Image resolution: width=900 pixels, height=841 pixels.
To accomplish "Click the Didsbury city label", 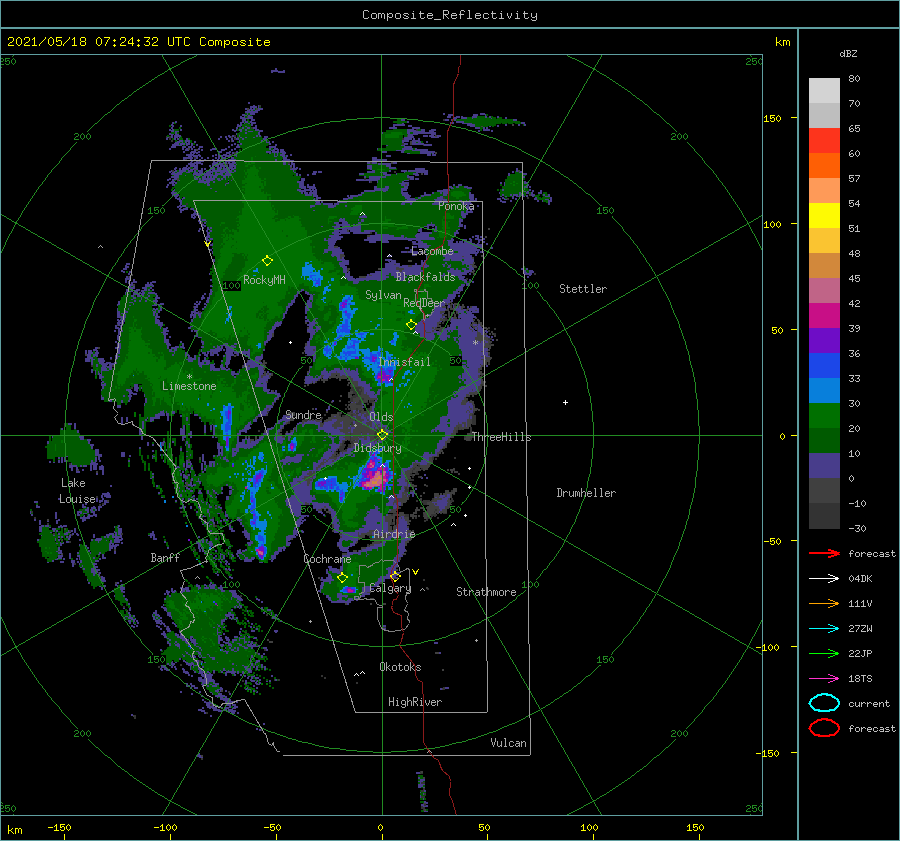I will tap(377, 448).
